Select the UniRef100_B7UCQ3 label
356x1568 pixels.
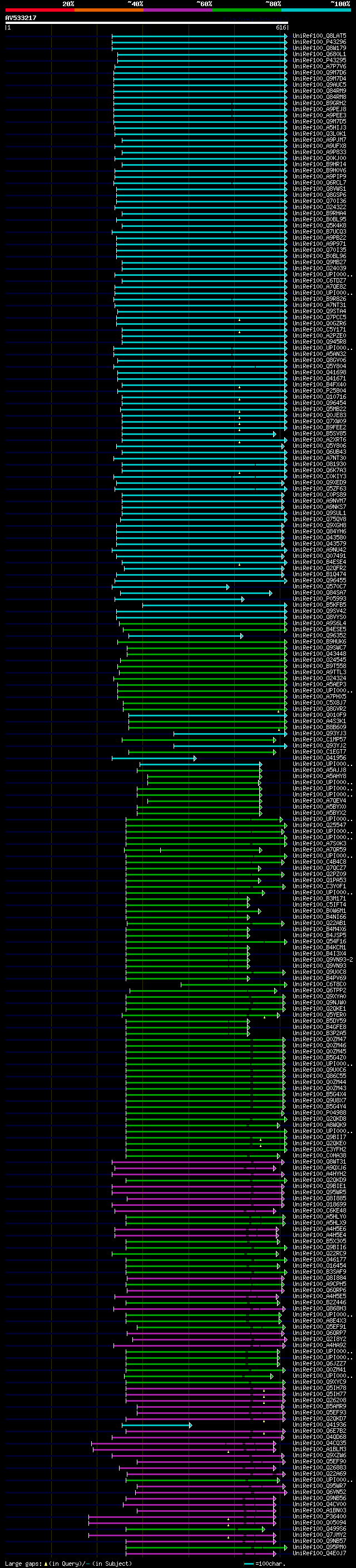click(319, 231)
